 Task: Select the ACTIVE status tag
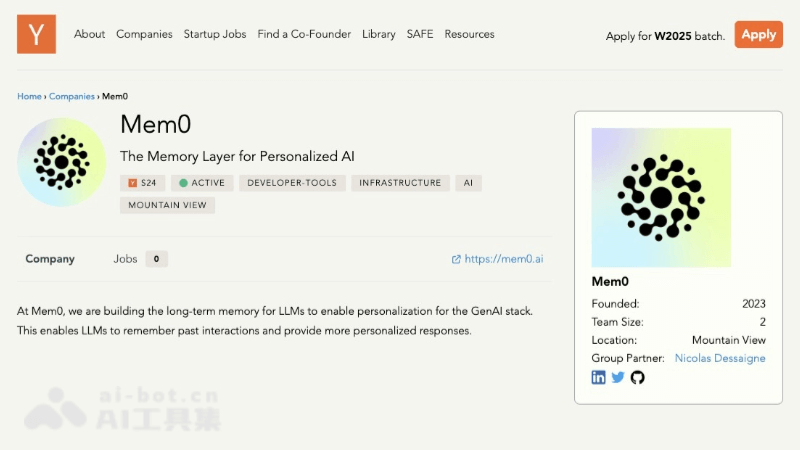(202, 183)
